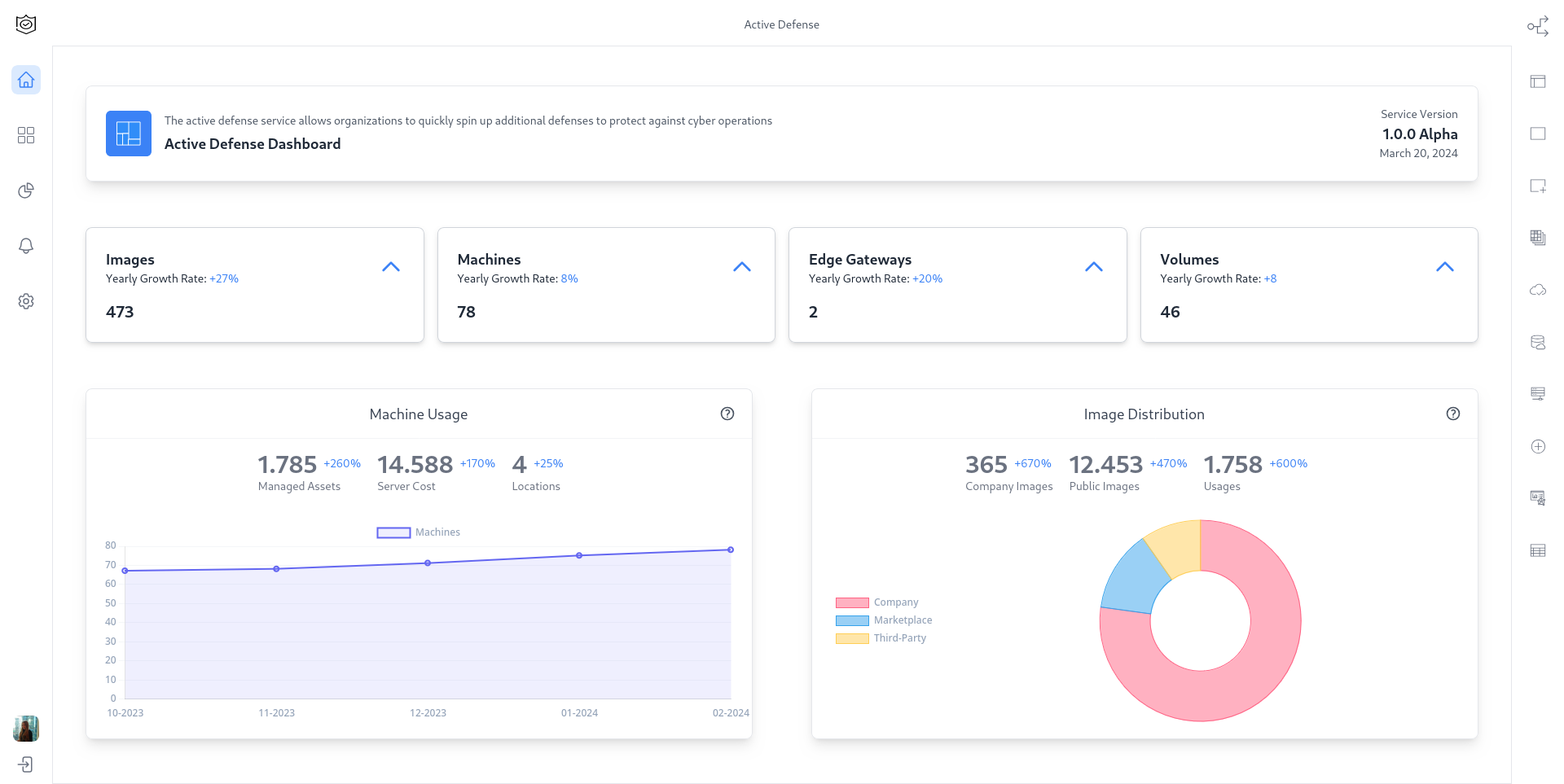This screenshot has height=784, width=1564.
Task: Click the 14.588 Server Cost value
Action: [415, 465]
